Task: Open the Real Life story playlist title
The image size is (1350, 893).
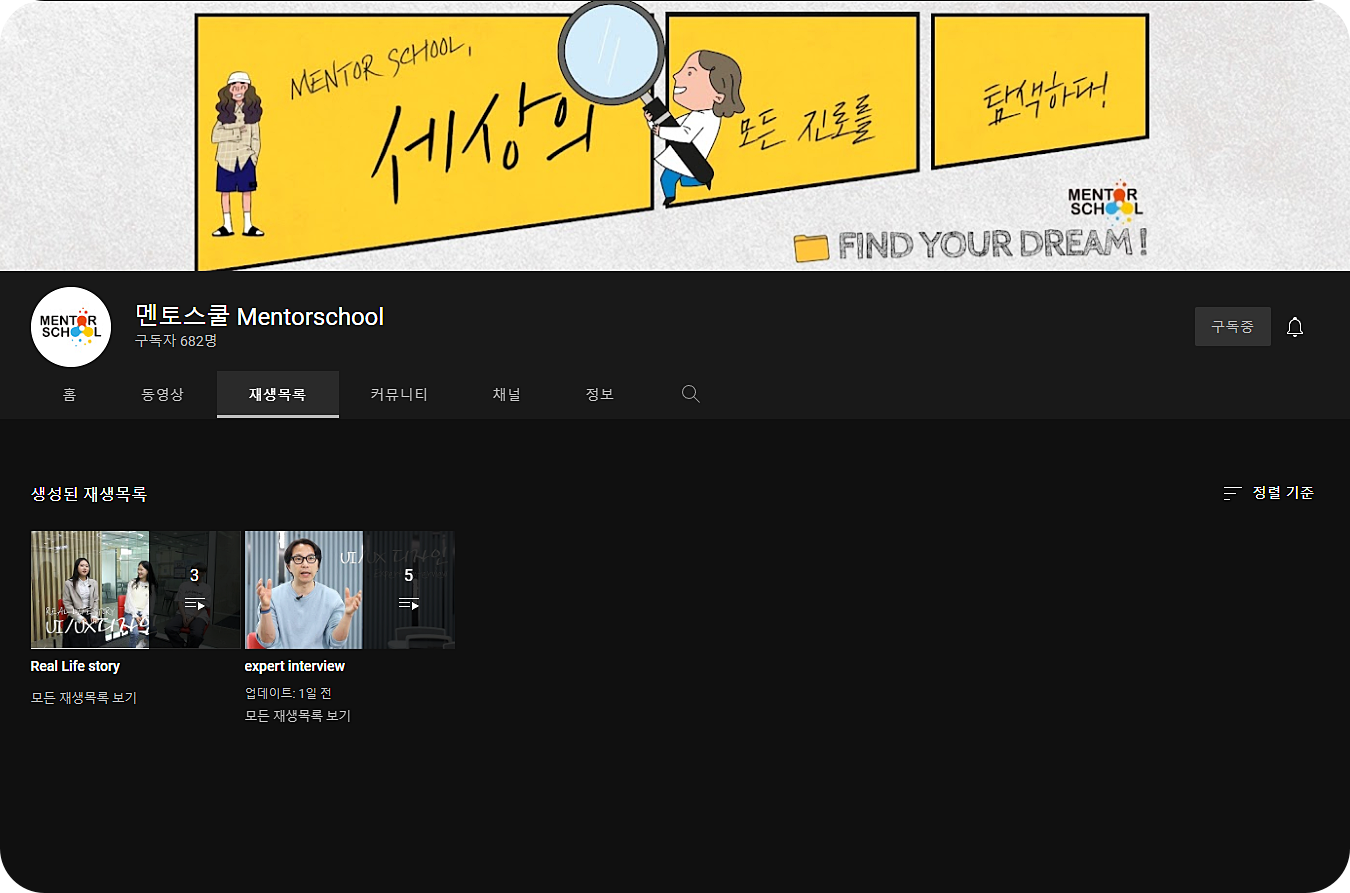Action: click(x=75, y=666)
